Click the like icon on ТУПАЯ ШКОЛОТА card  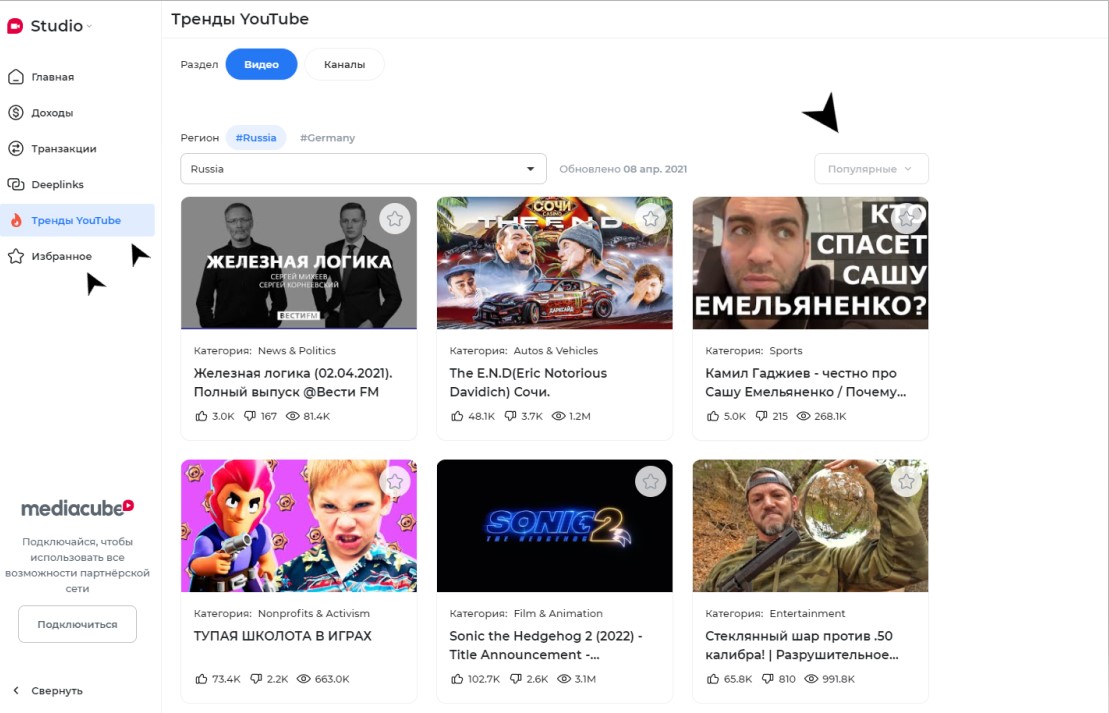[202, 679]
